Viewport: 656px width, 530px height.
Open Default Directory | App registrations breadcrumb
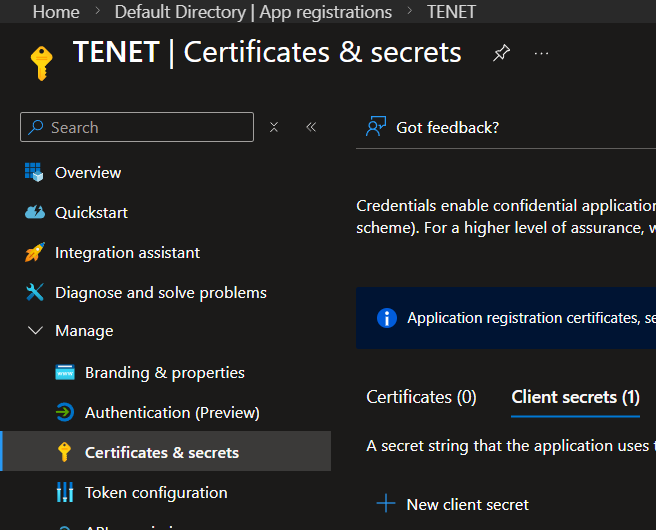point(253,12)
